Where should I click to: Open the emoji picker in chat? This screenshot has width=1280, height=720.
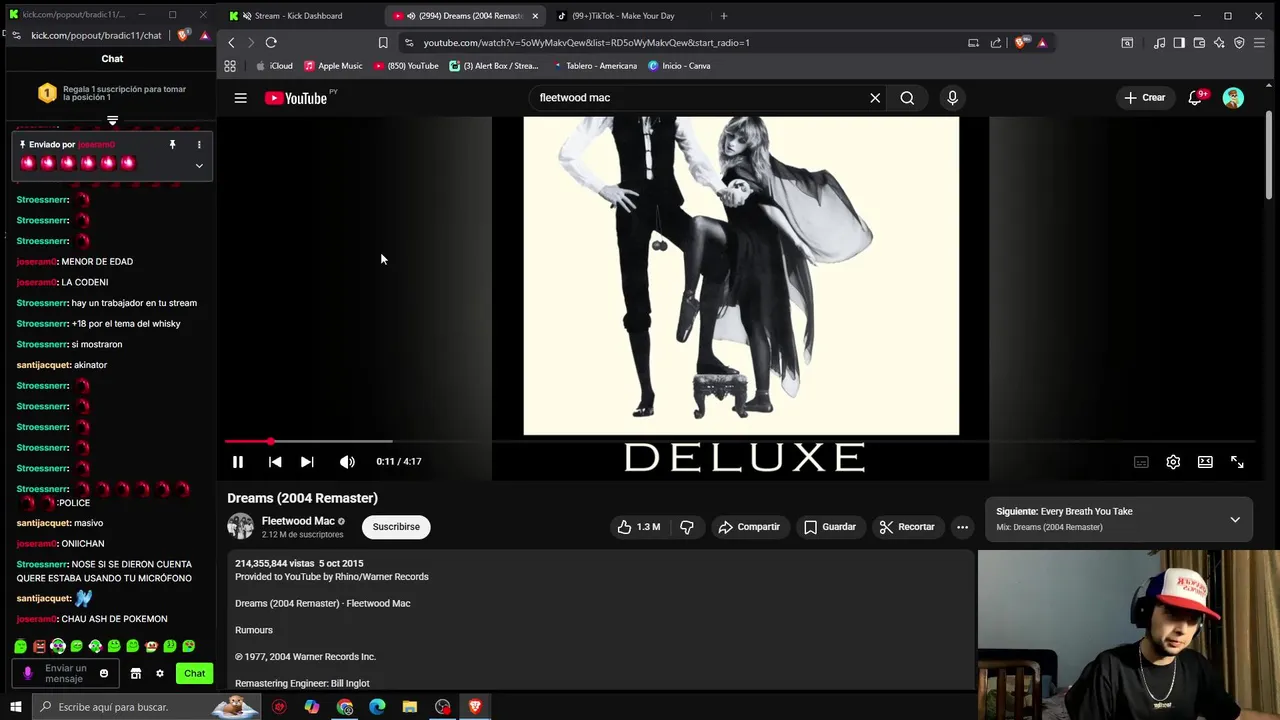[103, 674]
